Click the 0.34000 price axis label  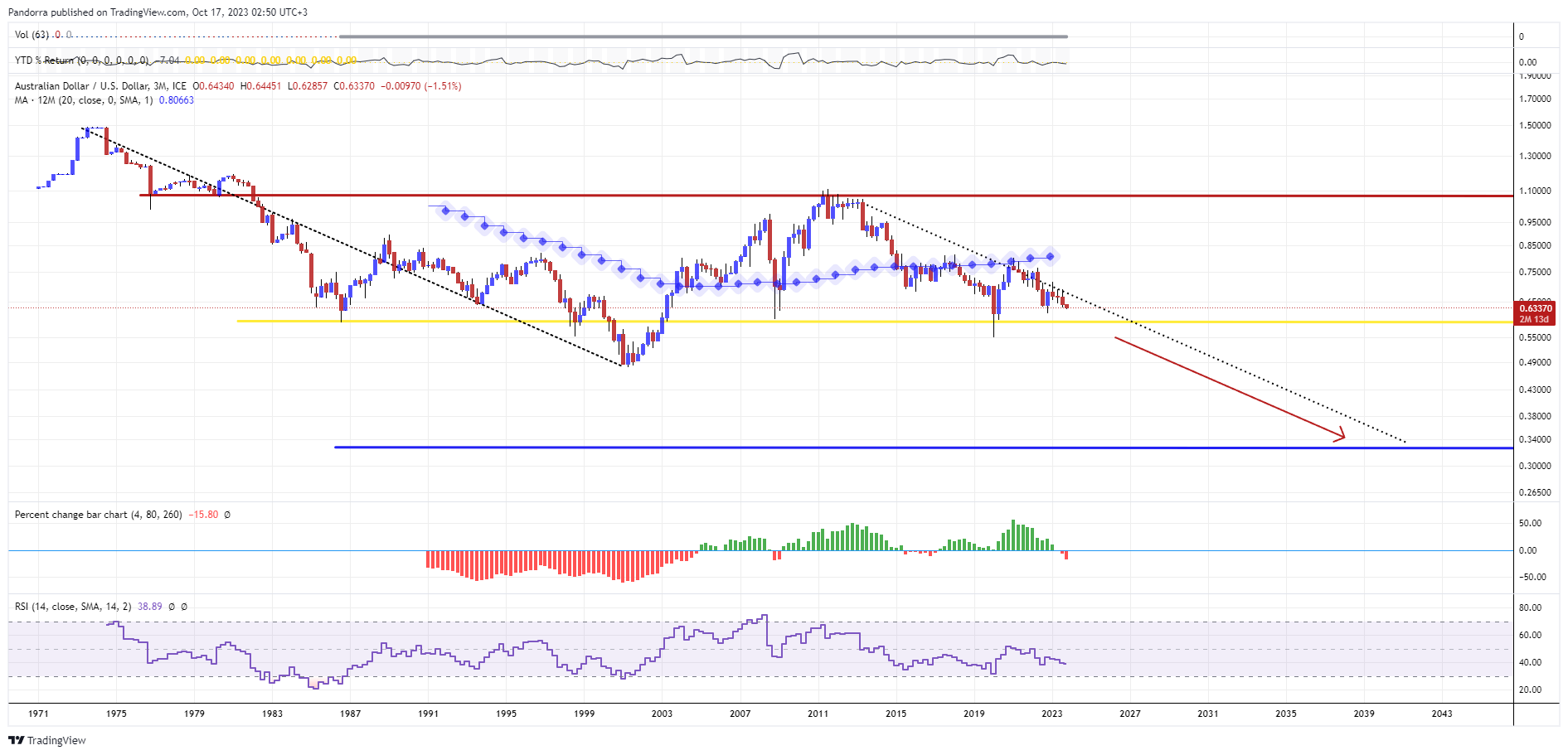(x=1535, y=439)
